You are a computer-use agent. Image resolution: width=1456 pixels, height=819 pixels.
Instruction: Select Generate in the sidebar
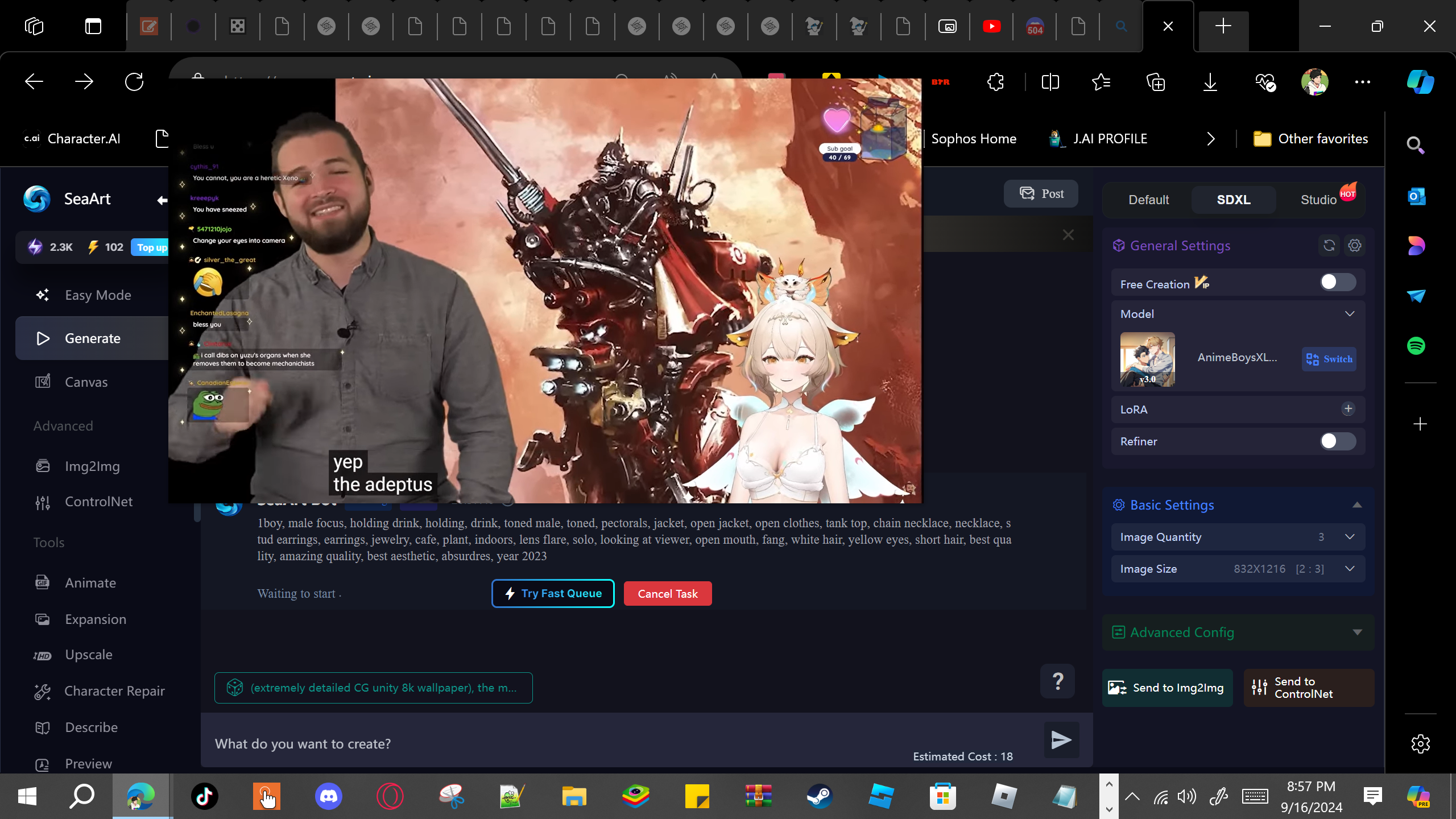[92, 338]
